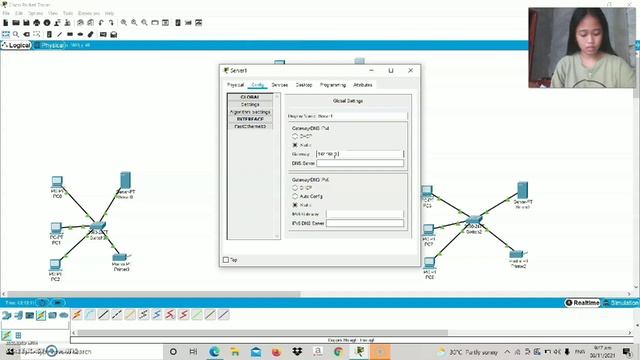This screenshot has height=360, width=640.
Task: Click the Gateway address input field
Action: (360, 154)
